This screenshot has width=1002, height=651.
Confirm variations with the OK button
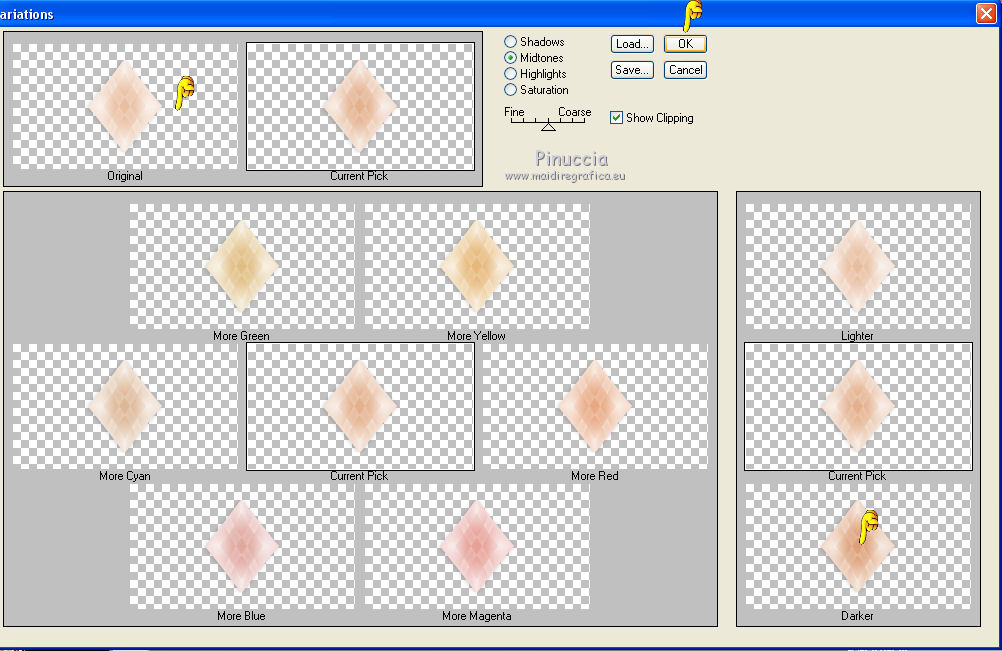click(x=685, y=43)
